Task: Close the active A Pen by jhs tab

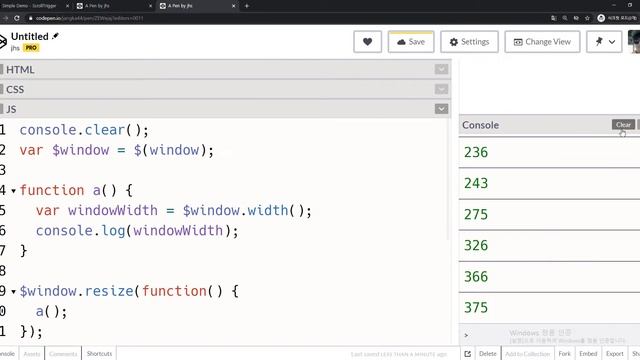Action: pos(233,6)
